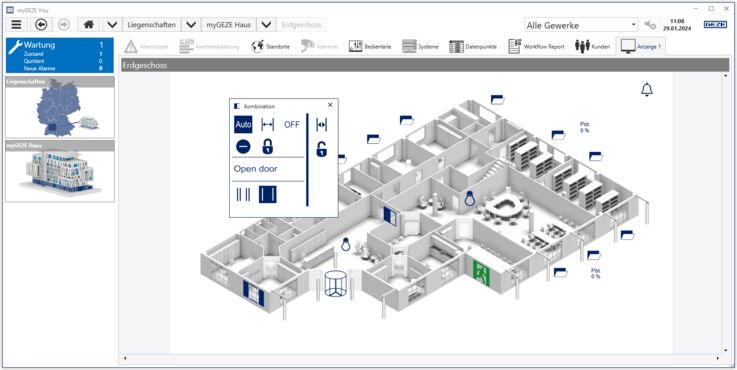Click the Erdgeschoss breadcrumb button

tap(301, 24)
